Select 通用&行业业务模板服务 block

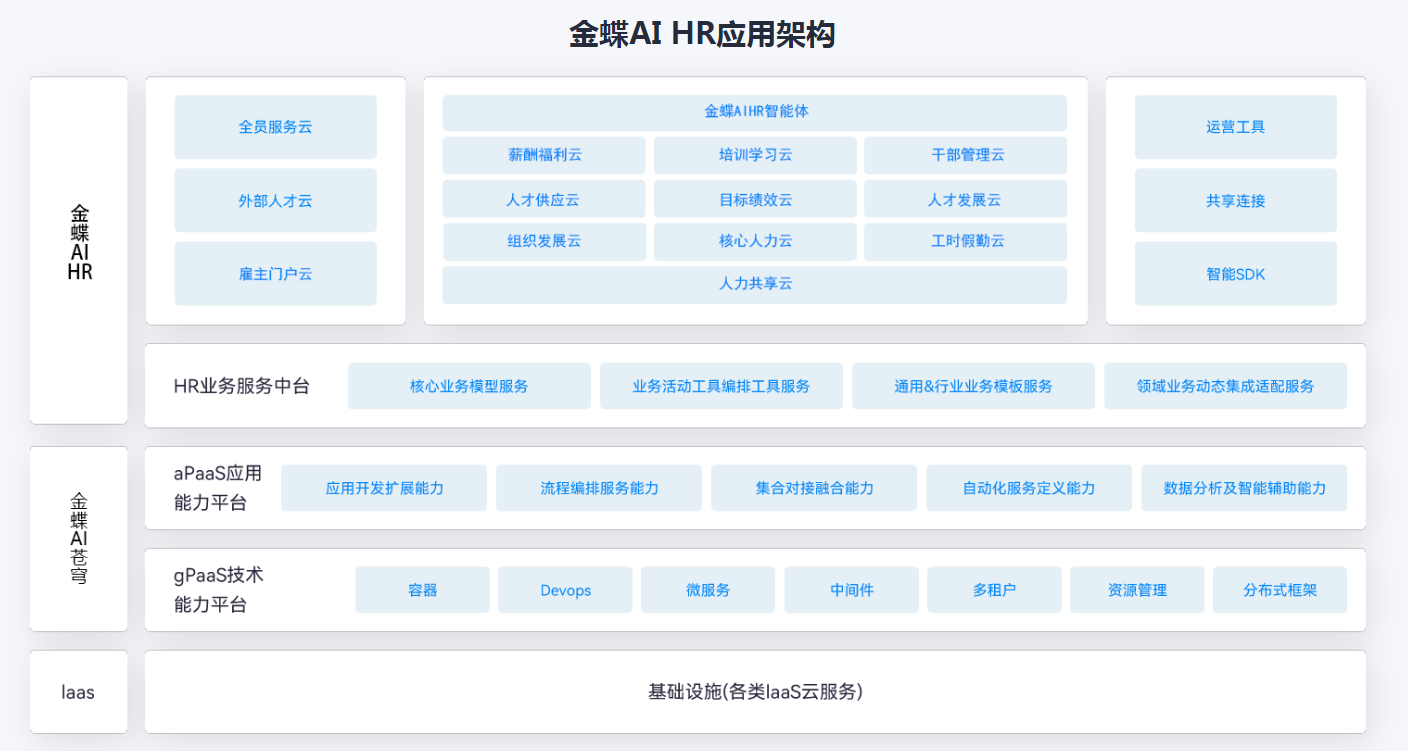(973, 386)
